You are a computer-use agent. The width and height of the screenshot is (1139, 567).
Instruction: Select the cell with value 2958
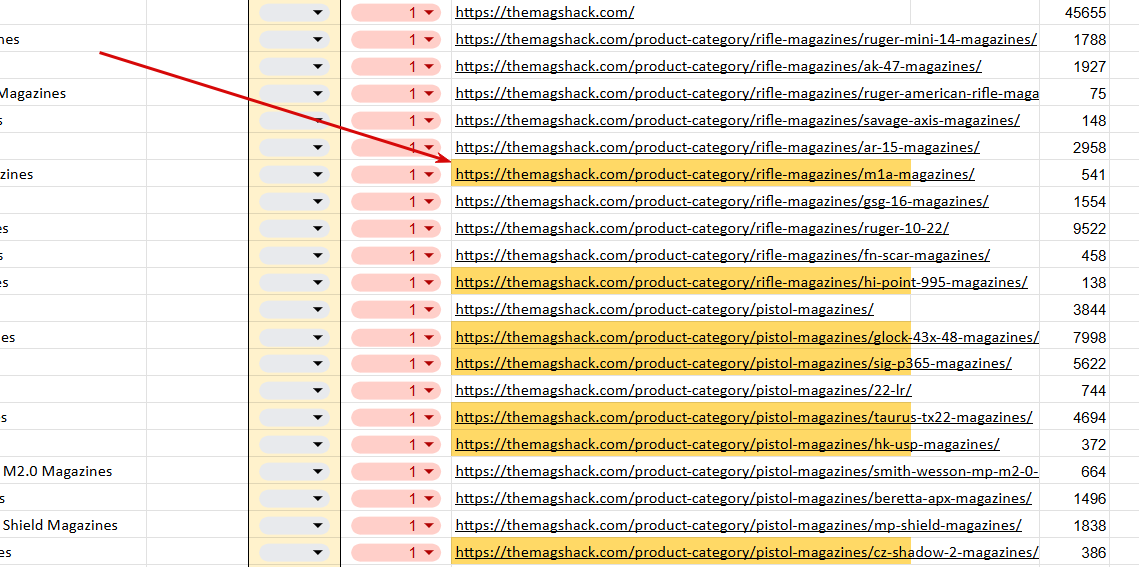tap(1074, 147)
